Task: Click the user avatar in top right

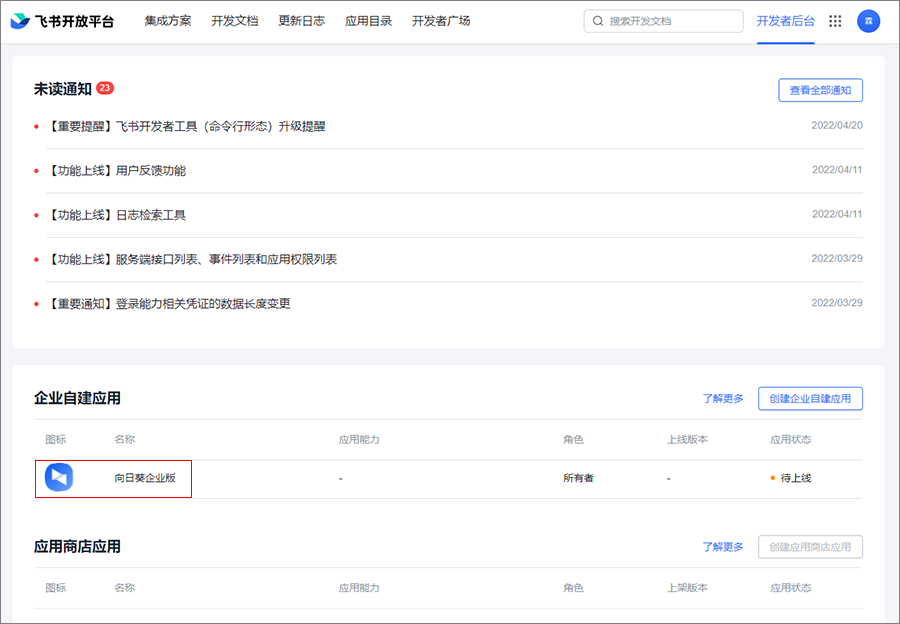Action: coord(868,21)
